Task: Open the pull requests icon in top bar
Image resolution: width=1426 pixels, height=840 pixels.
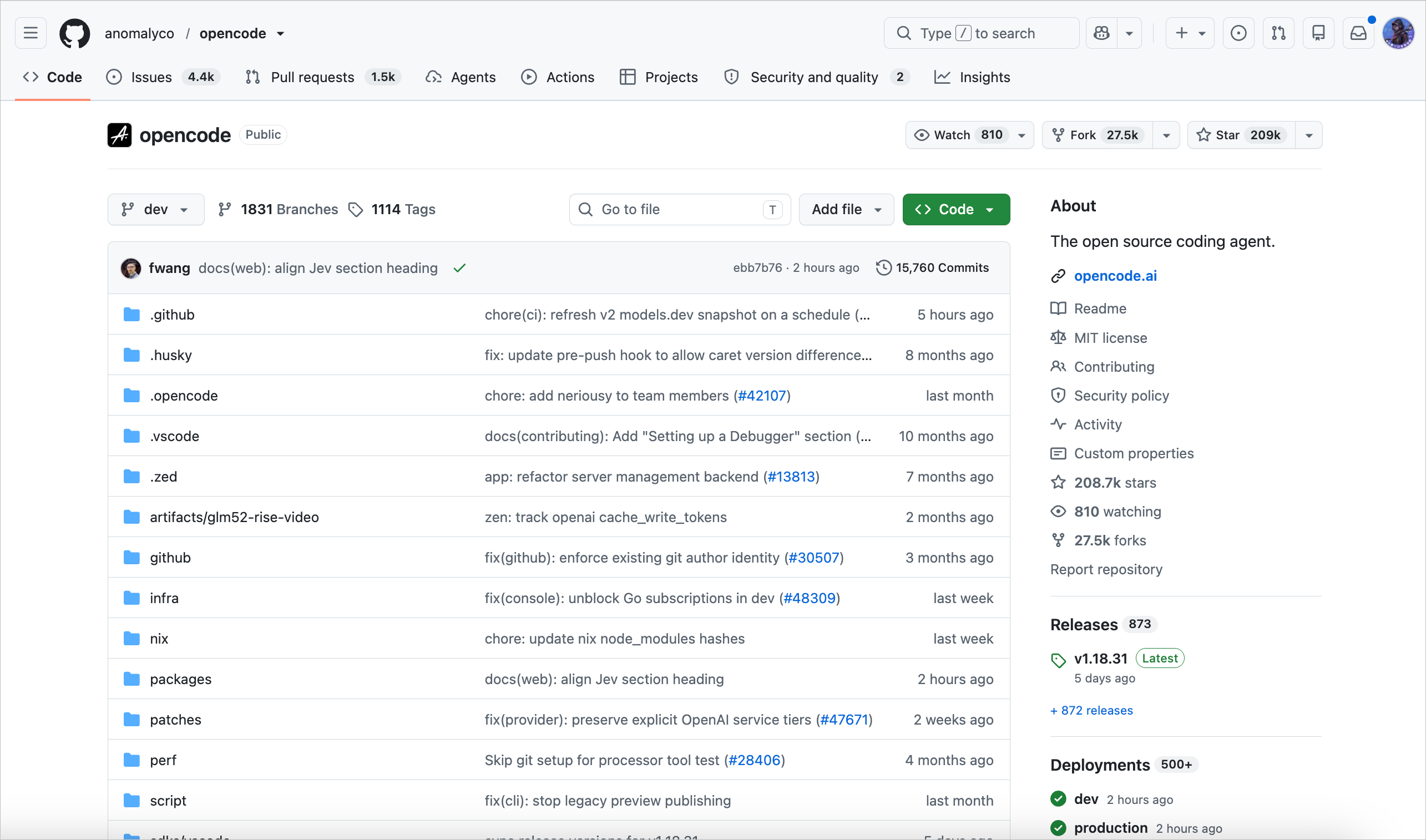Action: [1278, 33]
